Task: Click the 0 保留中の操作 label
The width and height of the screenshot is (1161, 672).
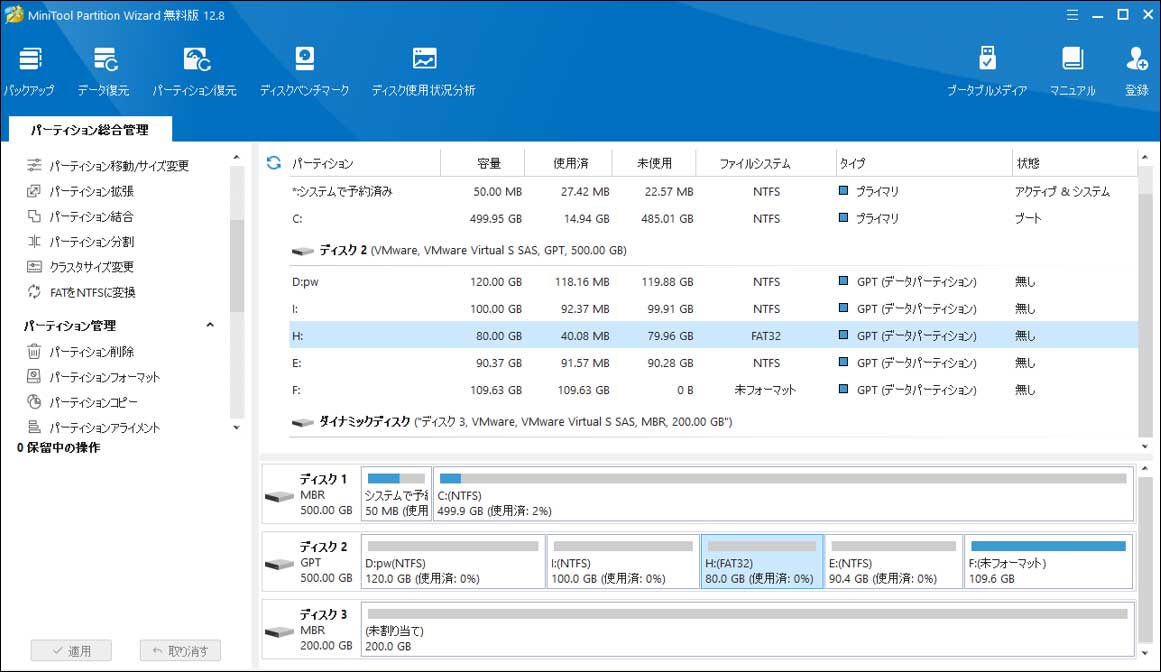Action: pyautogui.click(x=58, y=448)
